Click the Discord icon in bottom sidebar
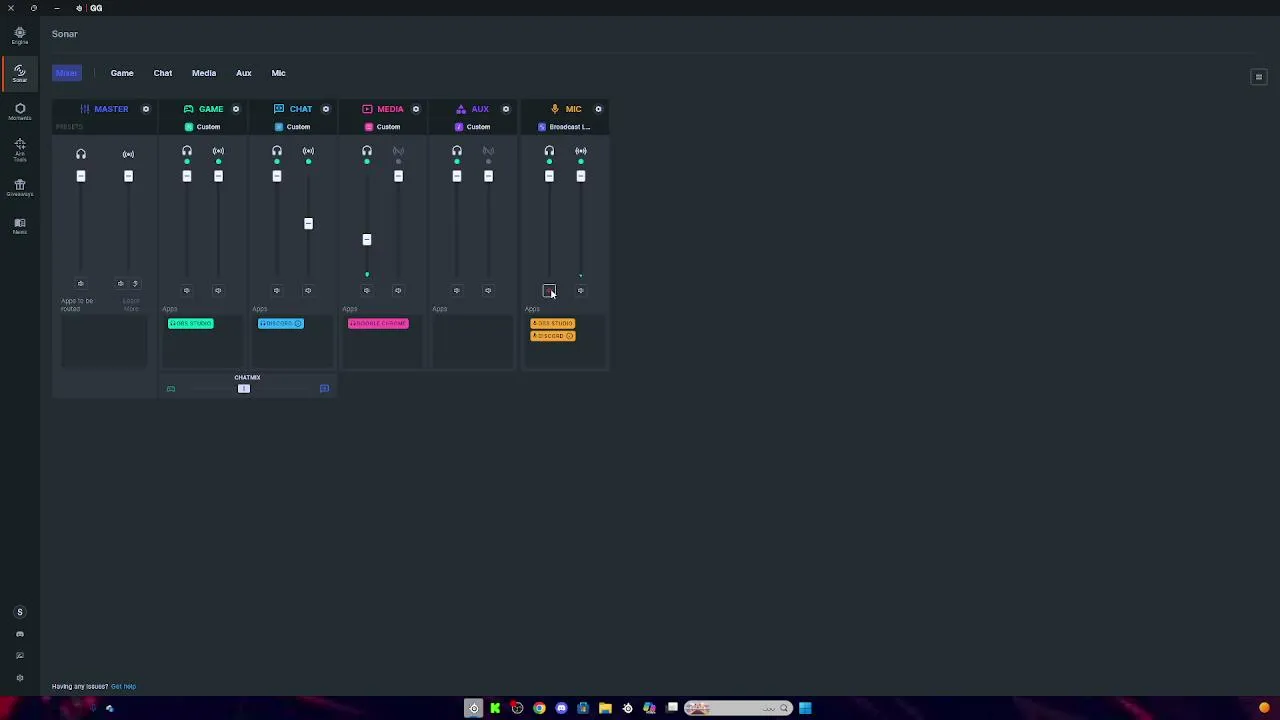 (19, 634)
